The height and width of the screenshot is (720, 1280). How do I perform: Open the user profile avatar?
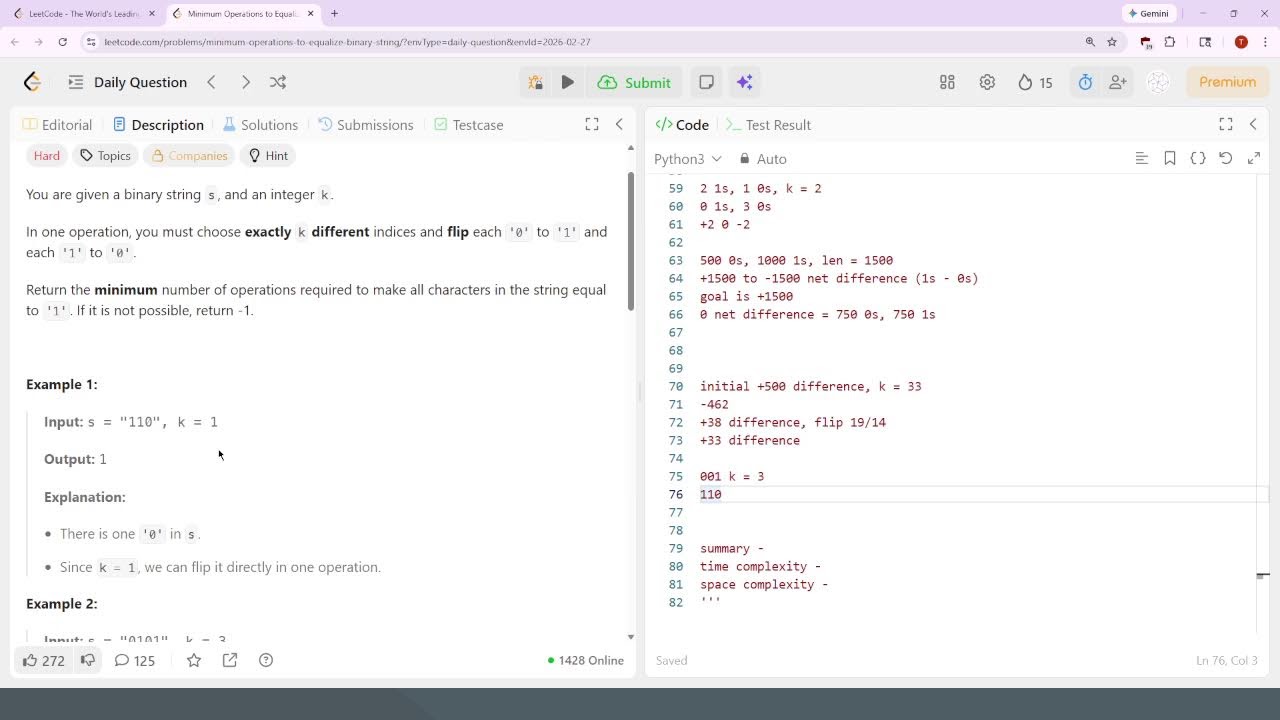pos(1158,82)
